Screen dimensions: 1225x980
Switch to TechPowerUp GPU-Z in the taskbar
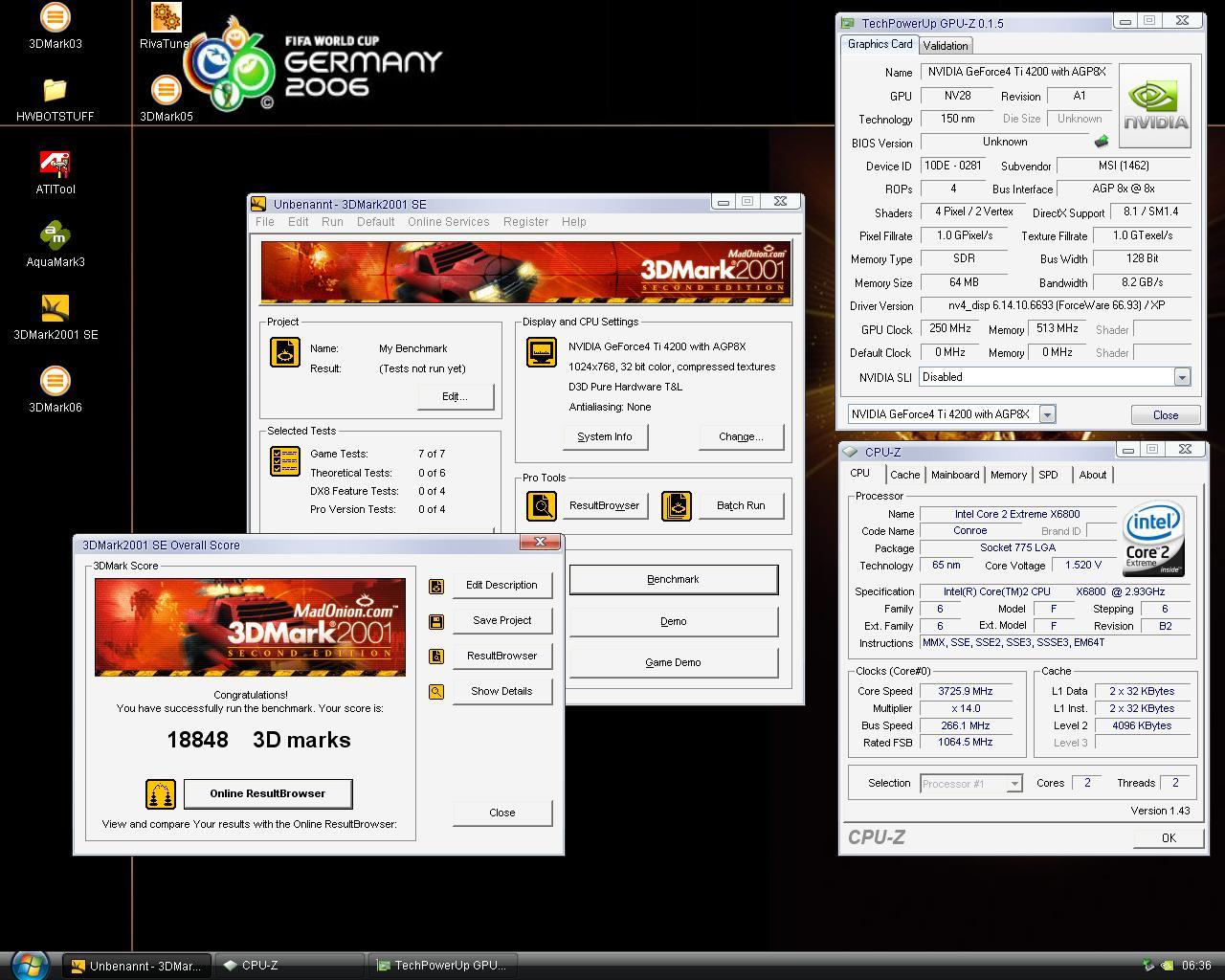tap(442, 966)
